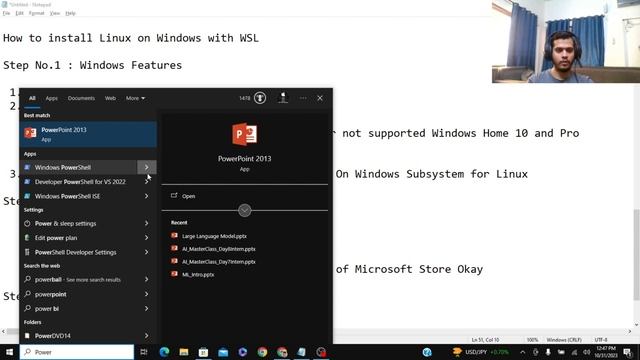The height and width of the screenshot is (360, 640).
Task: Expand PowerShell Developer Settings chevron
Action: point(147,252)
